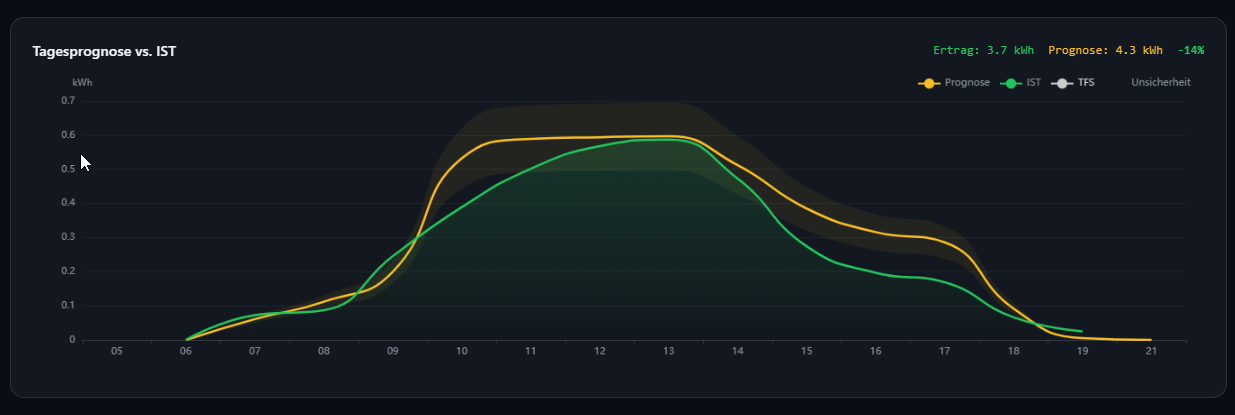The height and width of the screenshot is (415, 1235).
Task: Click the Tagesprognose vs. IST chart title
Action: [105, 51]
